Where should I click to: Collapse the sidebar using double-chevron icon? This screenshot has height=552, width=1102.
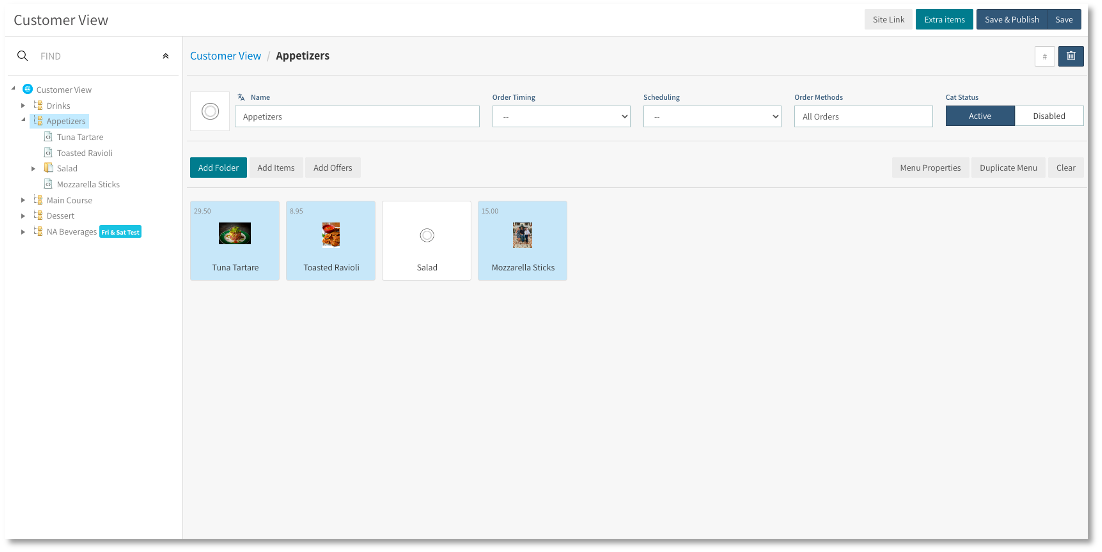click(166, 56)
